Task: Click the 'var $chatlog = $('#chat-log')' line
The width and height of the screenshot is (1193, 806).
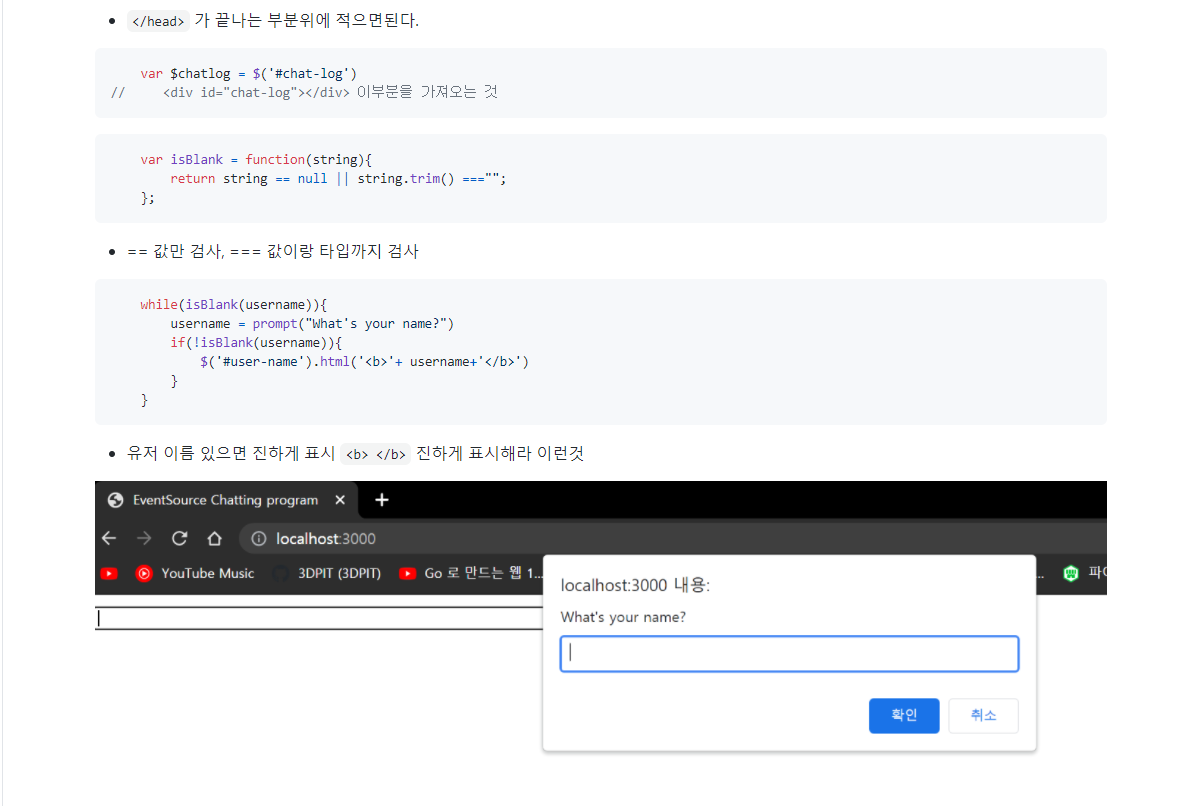Action: pos(248,73)
